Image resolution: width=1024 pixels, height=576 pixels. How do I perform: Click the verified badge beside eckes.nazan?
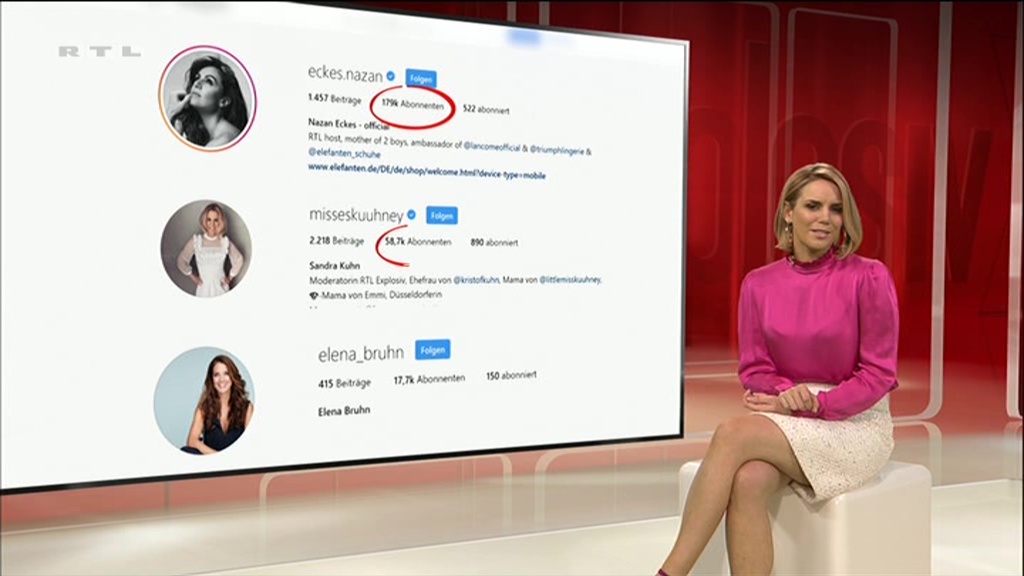391,76
